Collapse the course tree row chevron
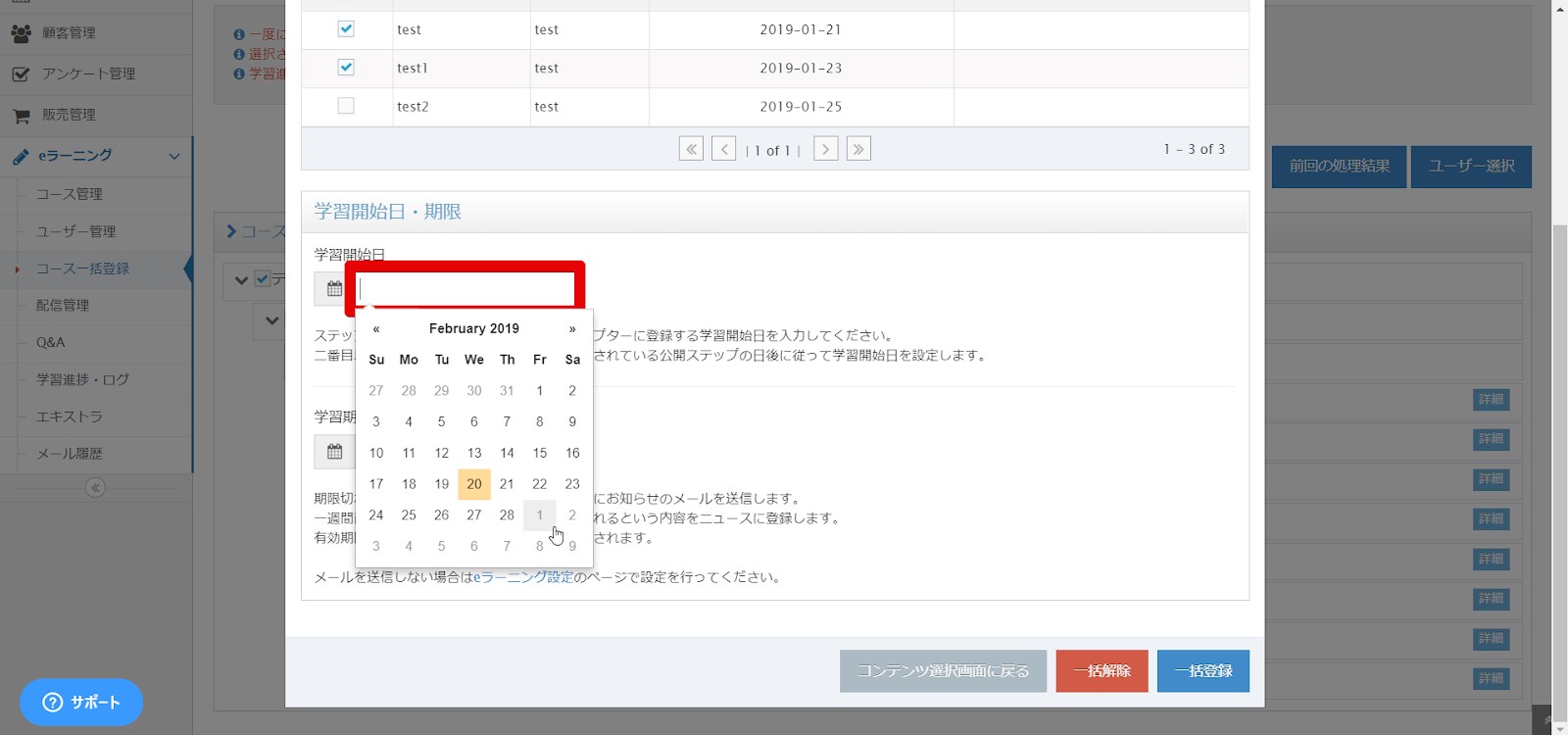 241,281
